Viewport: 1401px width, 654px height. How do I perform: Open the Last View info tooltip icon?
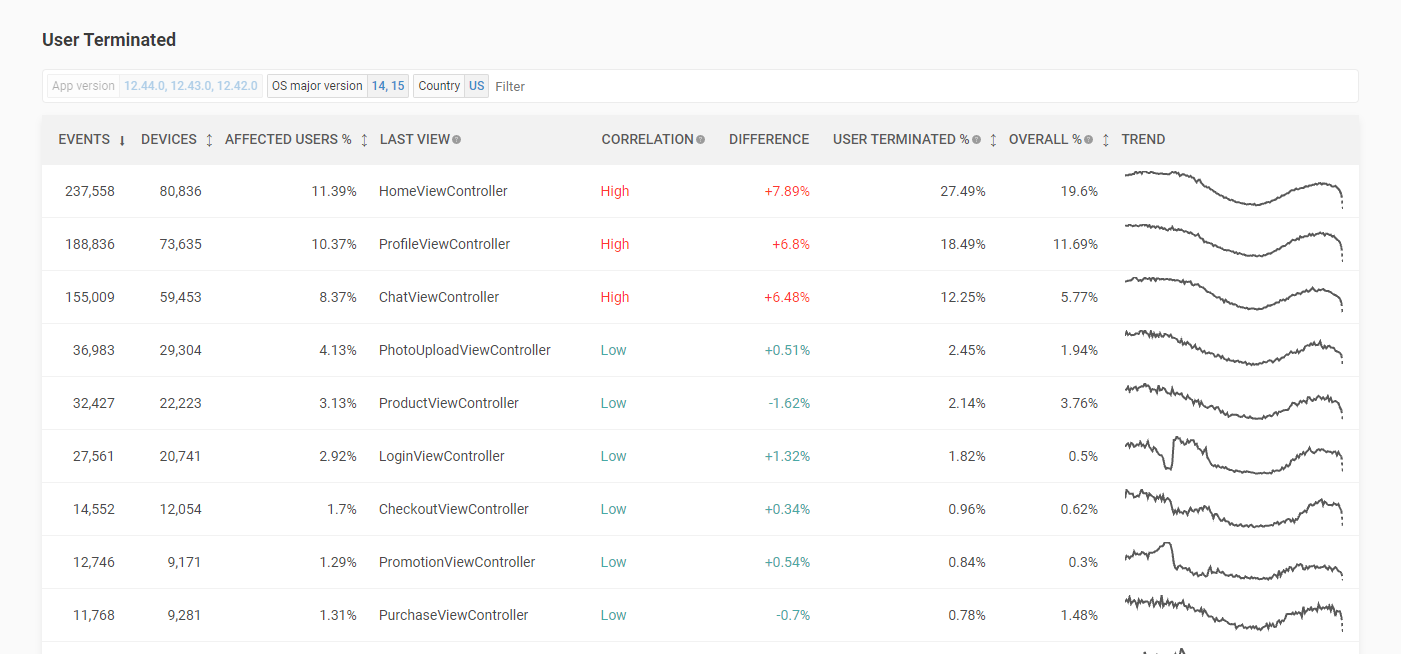456,140
